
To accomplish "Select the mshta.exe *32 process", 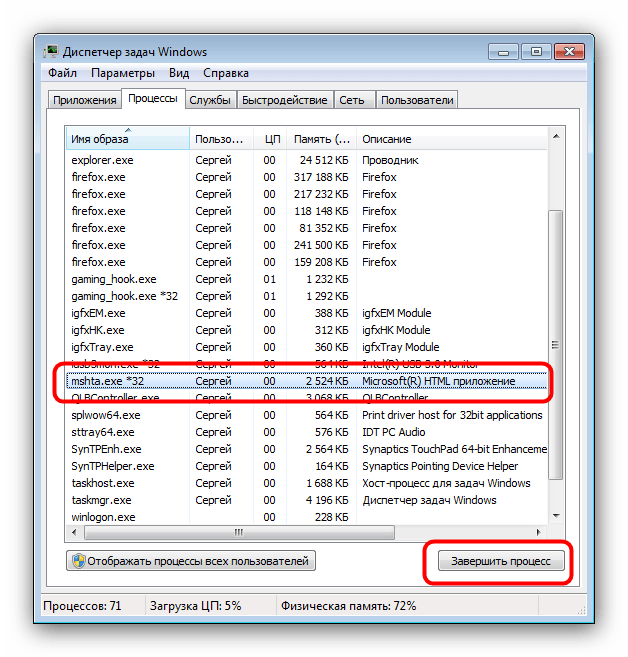I will (306, 381).
